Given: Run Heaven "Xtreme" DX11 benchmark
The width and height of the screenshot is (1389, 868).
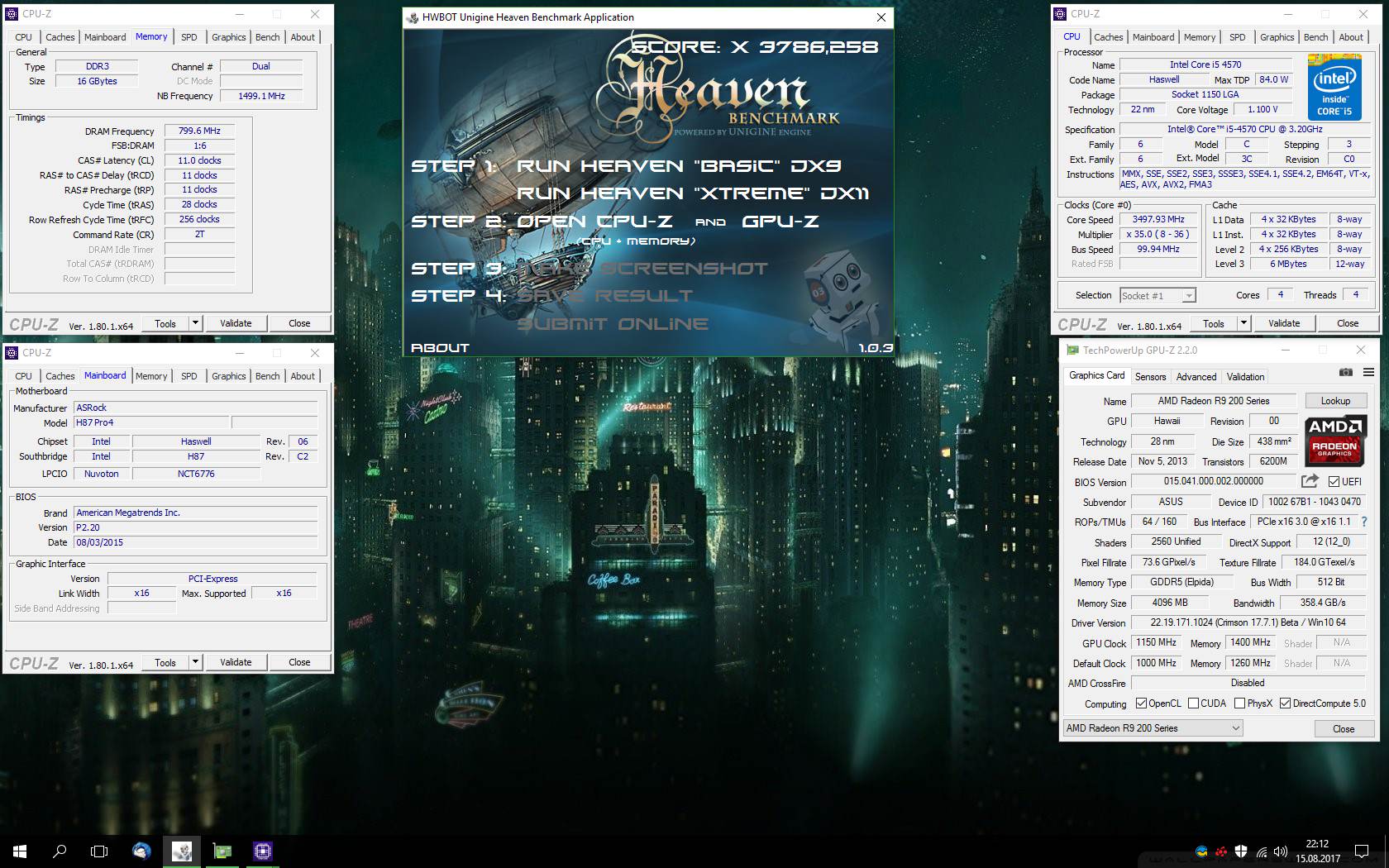Looking at the screenshot, I should coord(693,193).
